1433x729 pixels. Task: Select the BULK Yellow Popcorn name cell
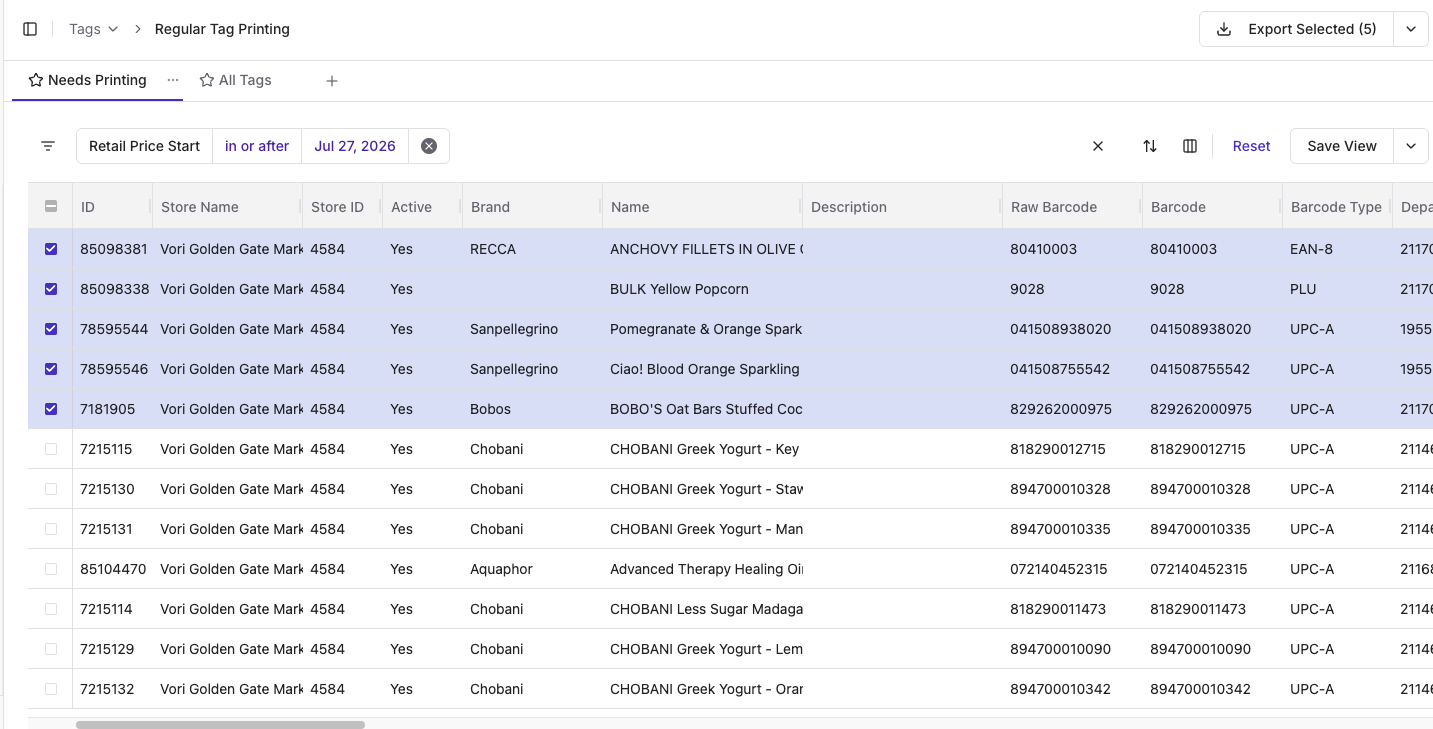702,289
